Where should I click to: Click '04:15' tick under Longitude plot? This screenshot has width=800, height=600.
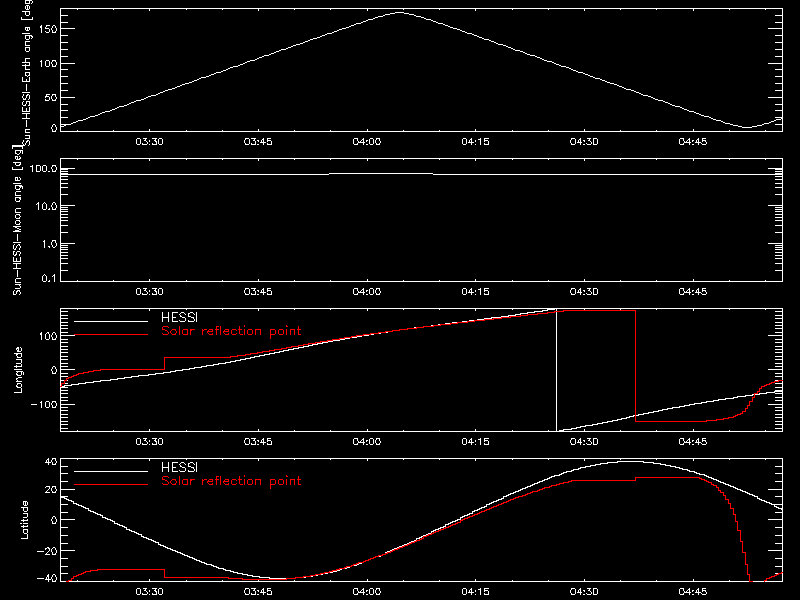tap(476, 441)
